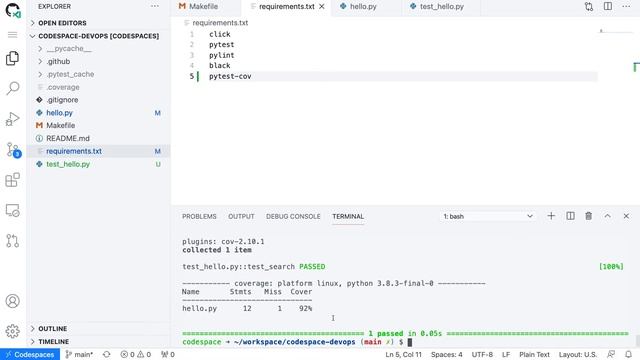Open the Extensions view
Screen dimensions: 640x360
pos(13,180)
